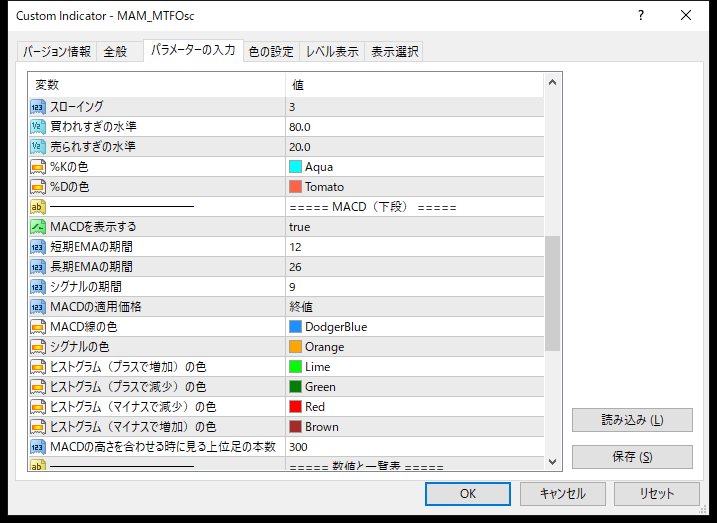
Task: Click icon beside MACDの高さを合わせる時に見る上位足の本数
Action: coord(38,447)
